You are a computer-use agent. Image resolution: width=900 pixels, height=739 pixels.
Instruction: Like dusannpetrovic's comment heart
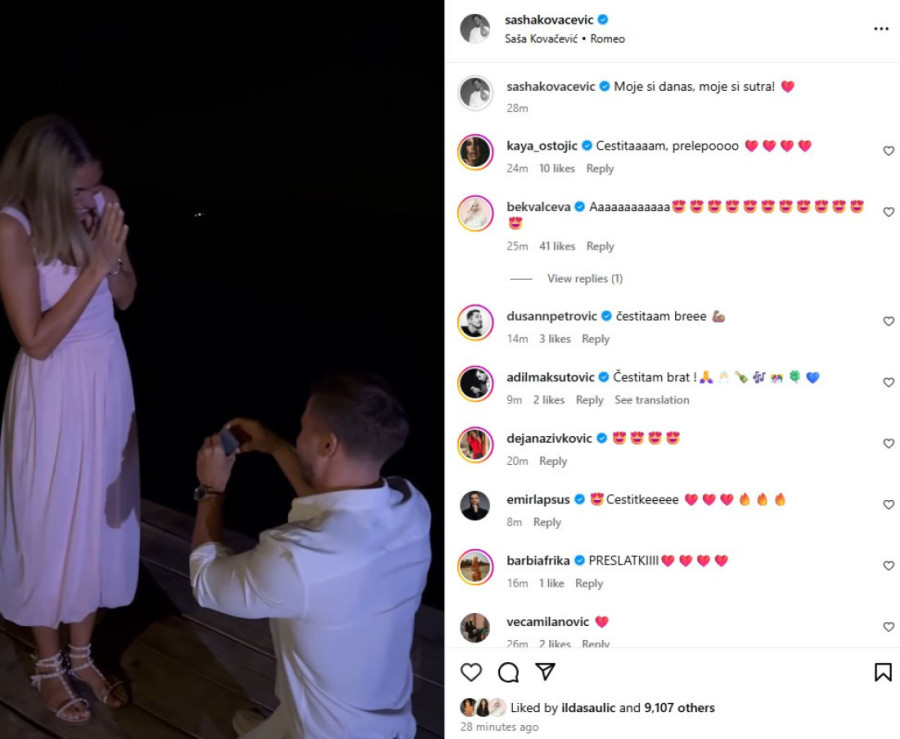tap(888, 322)
